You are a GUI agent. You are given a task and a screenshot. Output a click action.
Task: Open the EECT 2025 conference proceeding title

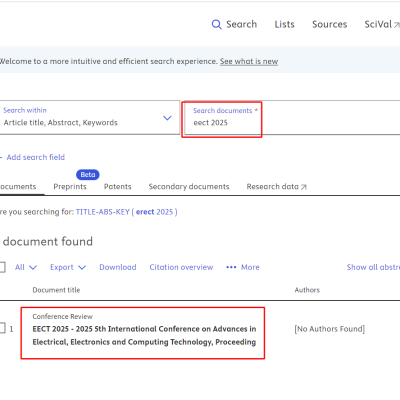pyautogui.click(x=144, y=335)
